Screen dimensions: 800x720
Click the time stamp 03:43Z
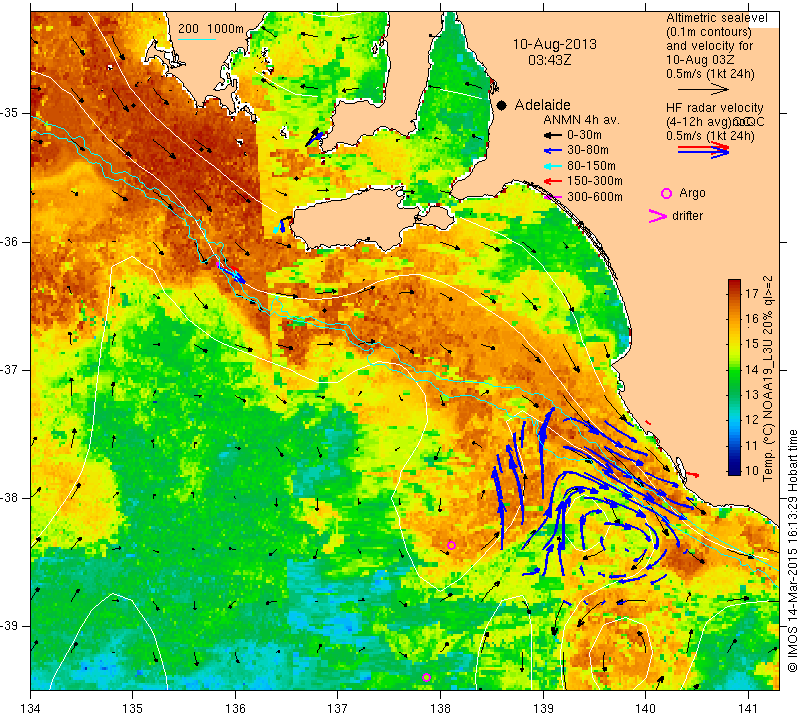point(549,60)
